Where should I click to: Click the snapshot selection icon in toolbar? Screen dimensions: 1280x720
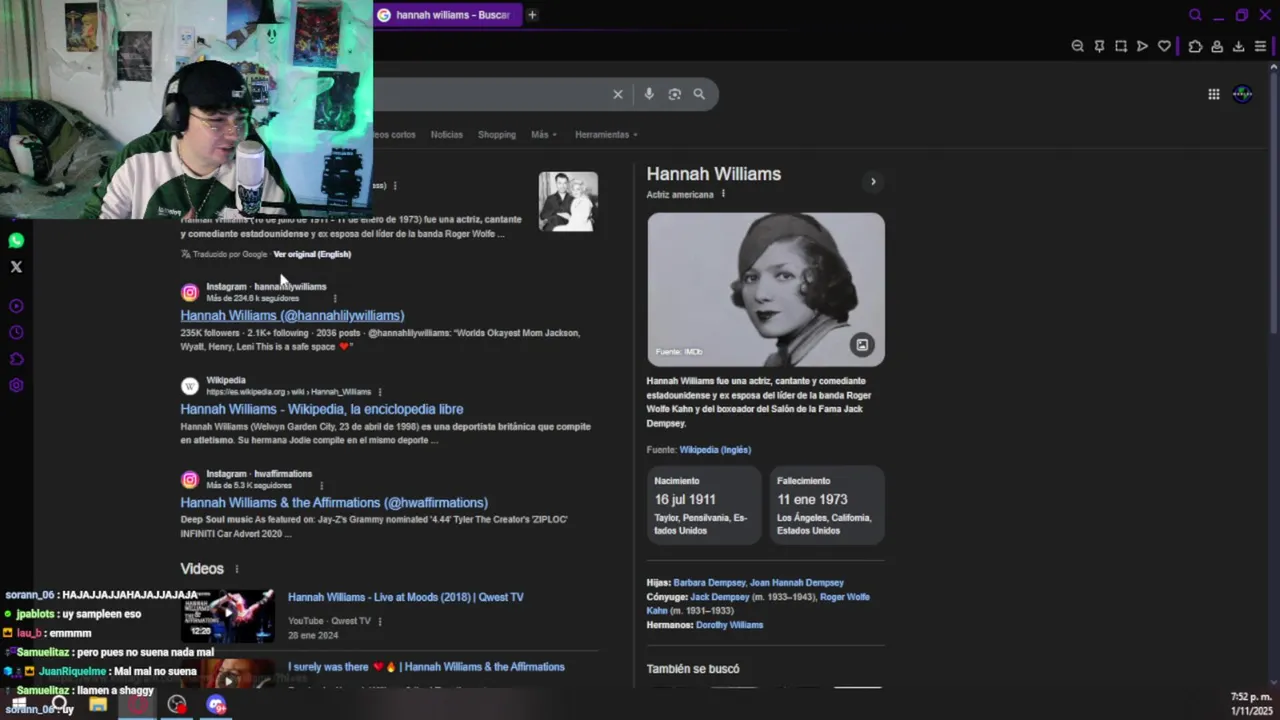1121,46
